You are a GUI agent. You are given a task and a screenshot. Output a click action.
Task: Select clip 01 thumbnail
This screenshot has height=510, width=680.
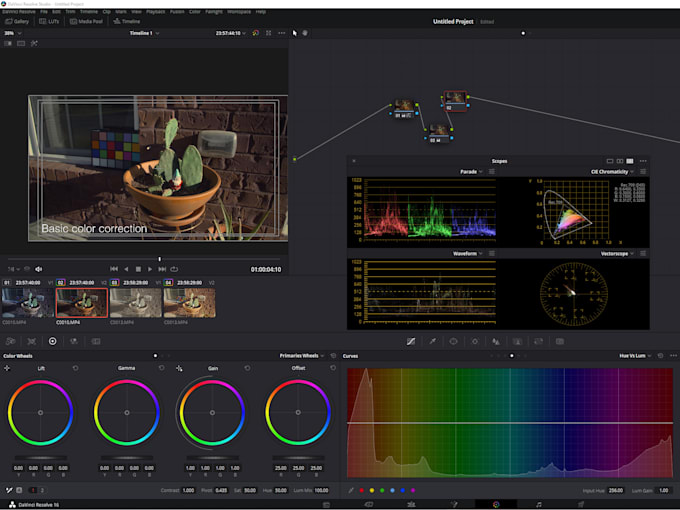[28, 303]
